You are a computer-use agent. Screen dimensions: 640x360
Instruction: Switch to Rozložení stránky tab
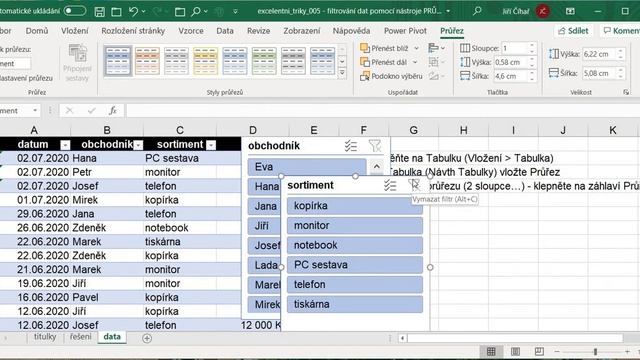click(133, 31)
